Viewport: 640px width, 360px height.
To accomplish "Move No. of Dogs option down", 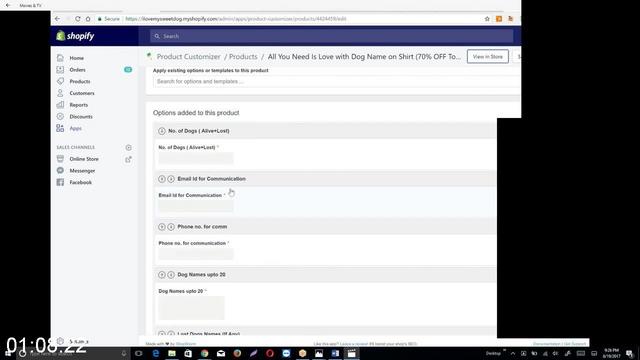I will click(x=162, y=131).
